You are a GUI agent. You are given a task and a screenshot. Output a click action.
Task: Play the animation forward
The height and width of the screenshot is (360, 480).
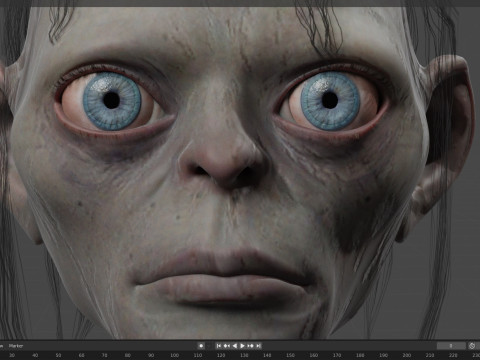click(242, 346)
